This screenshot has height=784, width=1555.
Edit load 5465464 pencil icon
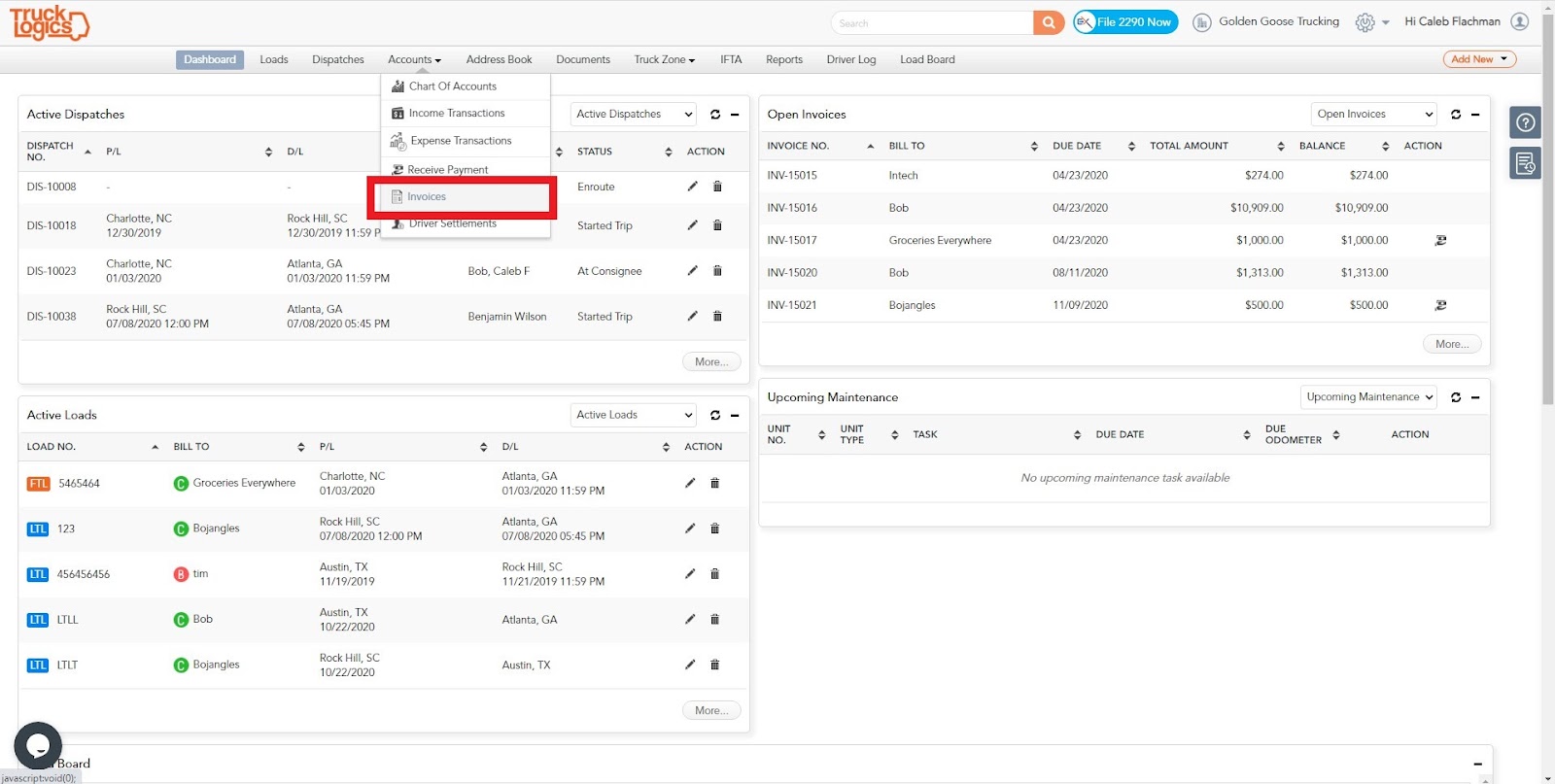690,483
